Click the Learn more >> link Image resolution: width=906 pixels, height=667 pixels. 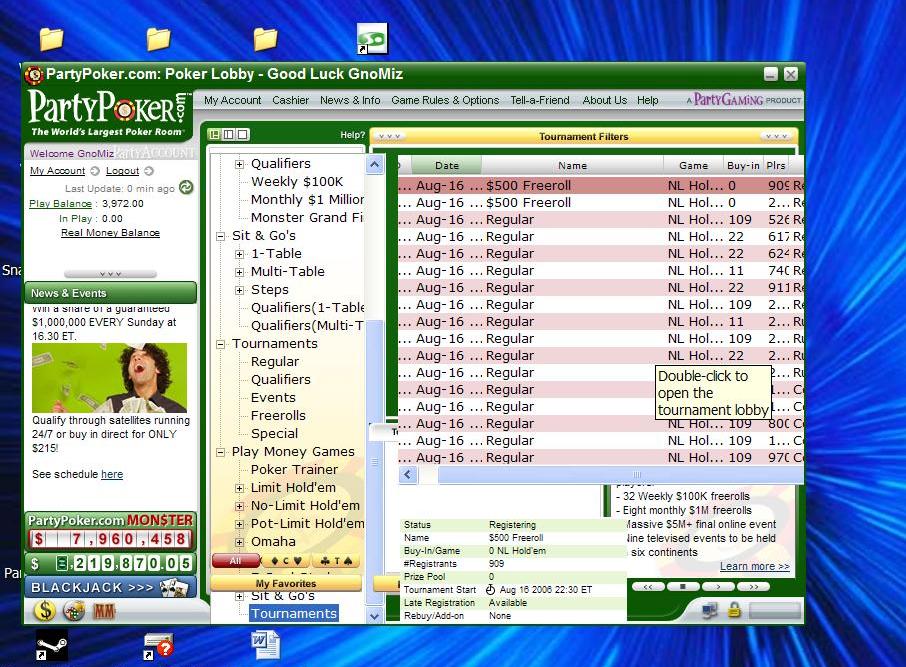pyautogui.click(x=755, y=566)
